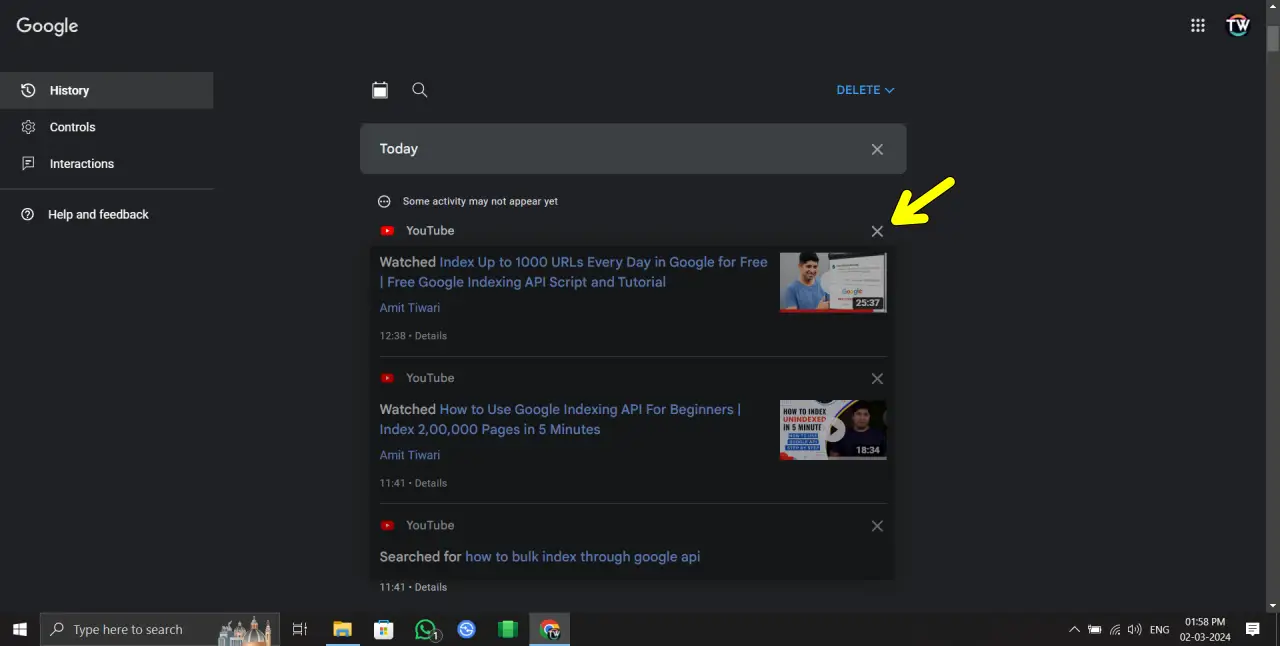Click the YouTube logo on the first activity
1280x646 pixels.
387,230
